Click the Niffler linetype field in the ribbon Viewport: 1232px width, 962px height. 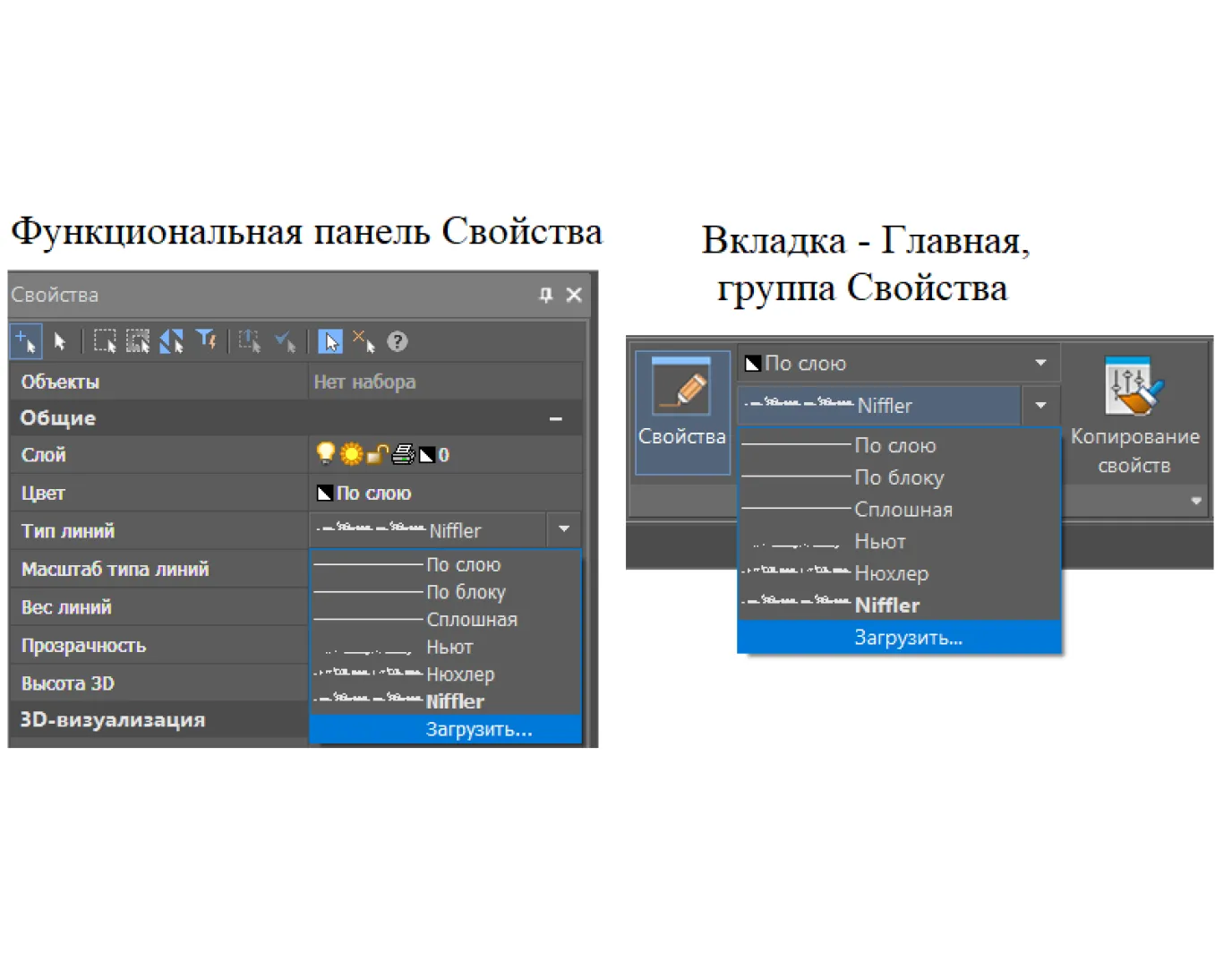click(879, 406)
